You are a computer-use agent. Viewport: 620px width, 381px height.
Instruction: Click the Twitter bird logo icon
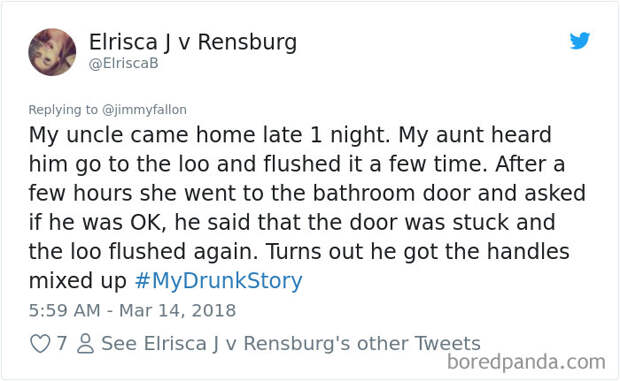[580, 41]
